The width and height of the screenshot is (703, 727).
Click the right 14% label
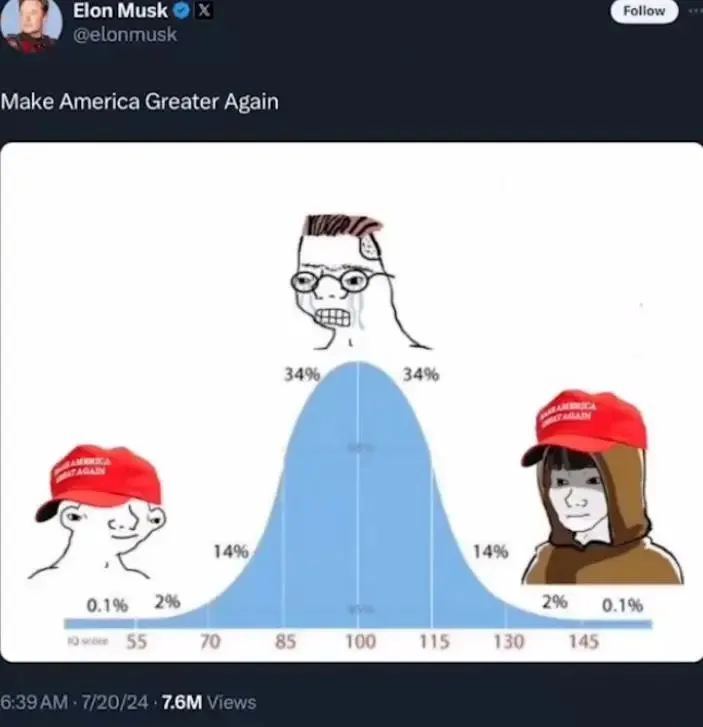point(491,552)
